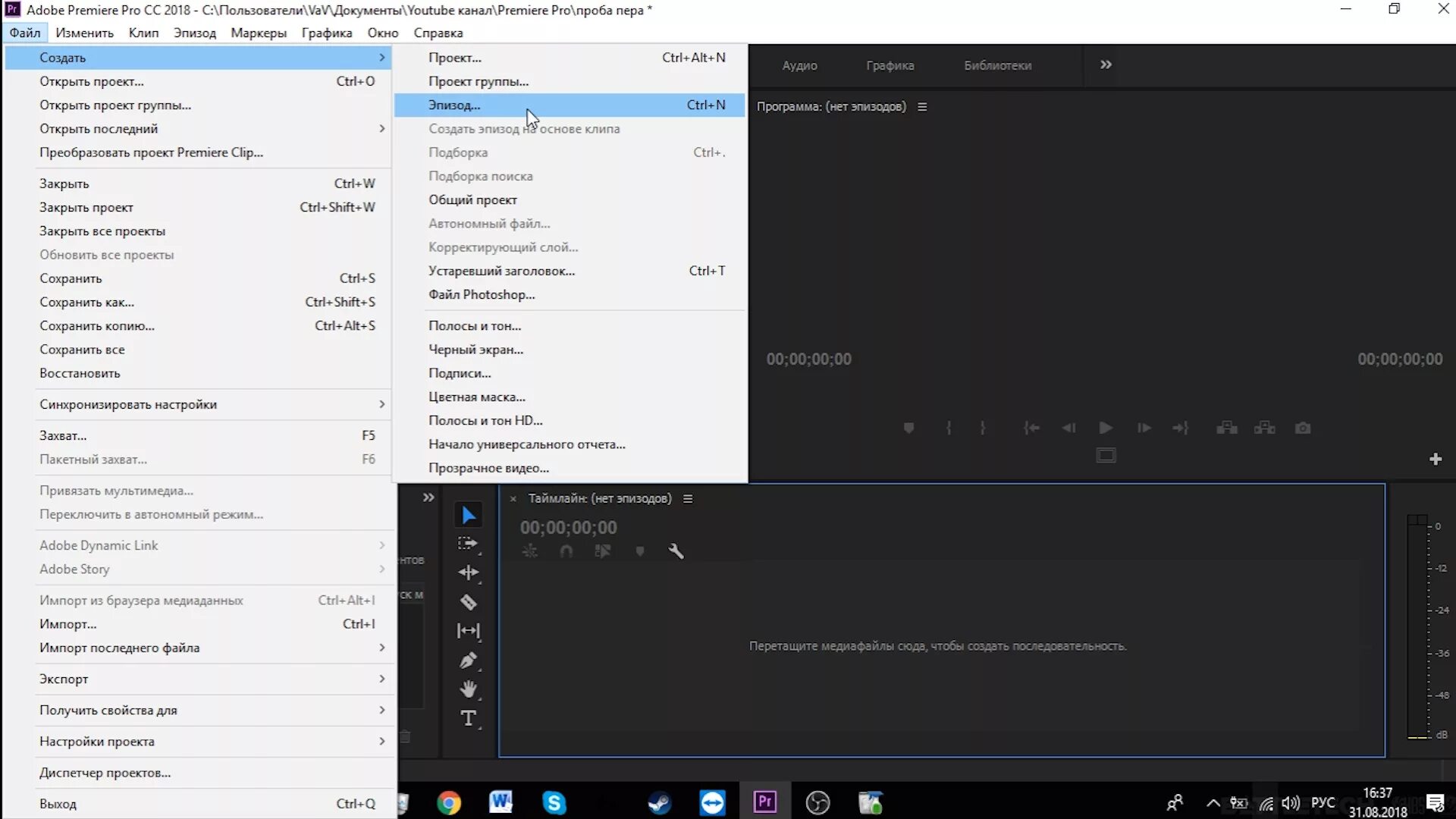This screenshot has width=1456, height=819.
Task: Click the Аудио tab in program panel
Action: click(x=800, y=65)
